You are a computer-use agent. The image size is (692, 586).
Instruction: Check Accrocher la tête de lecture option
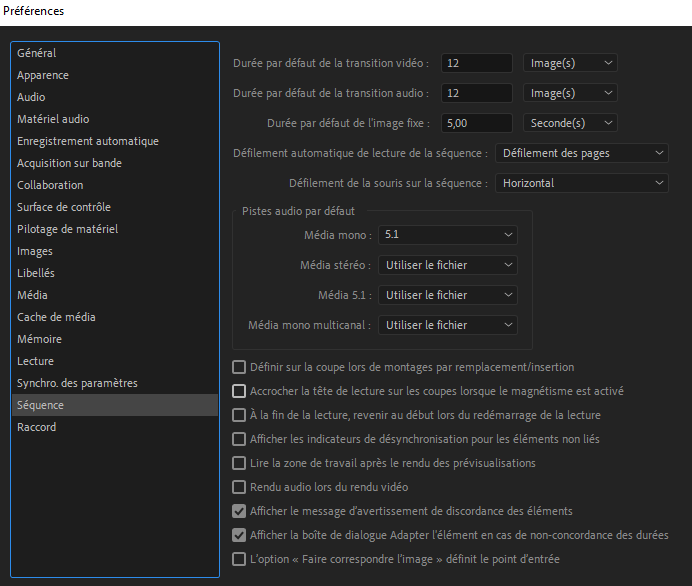(x=239, y=391)
